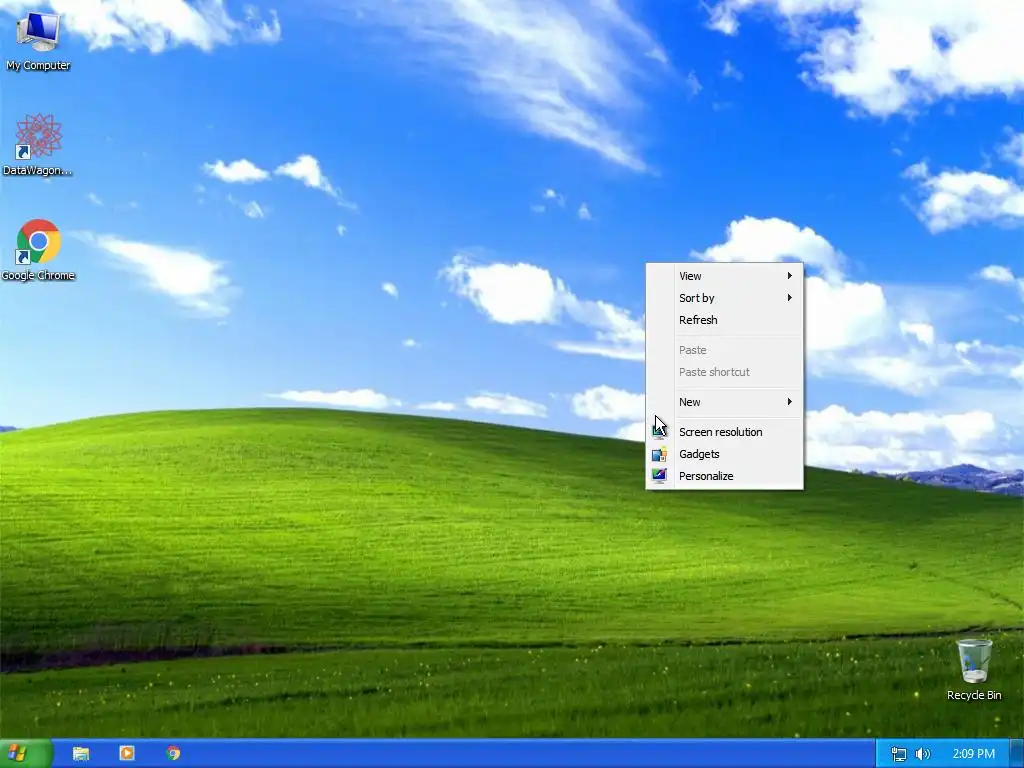Open Screen resolution from the context menu
This screenshot has height=768, width=1024.
[724, 432]
